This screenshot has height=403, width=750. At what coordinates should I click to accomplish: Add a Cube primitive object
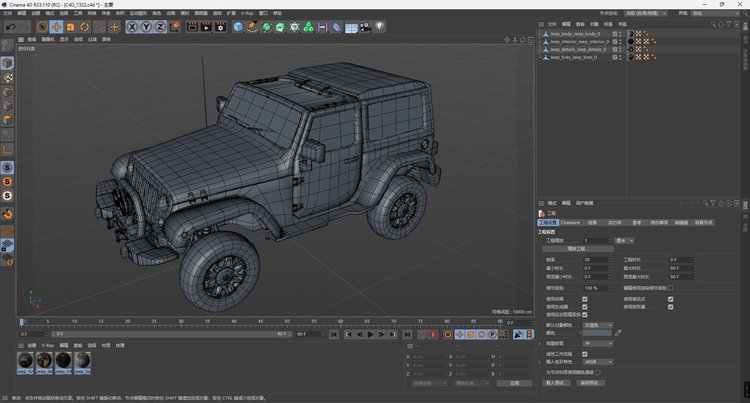pos(238,27)
